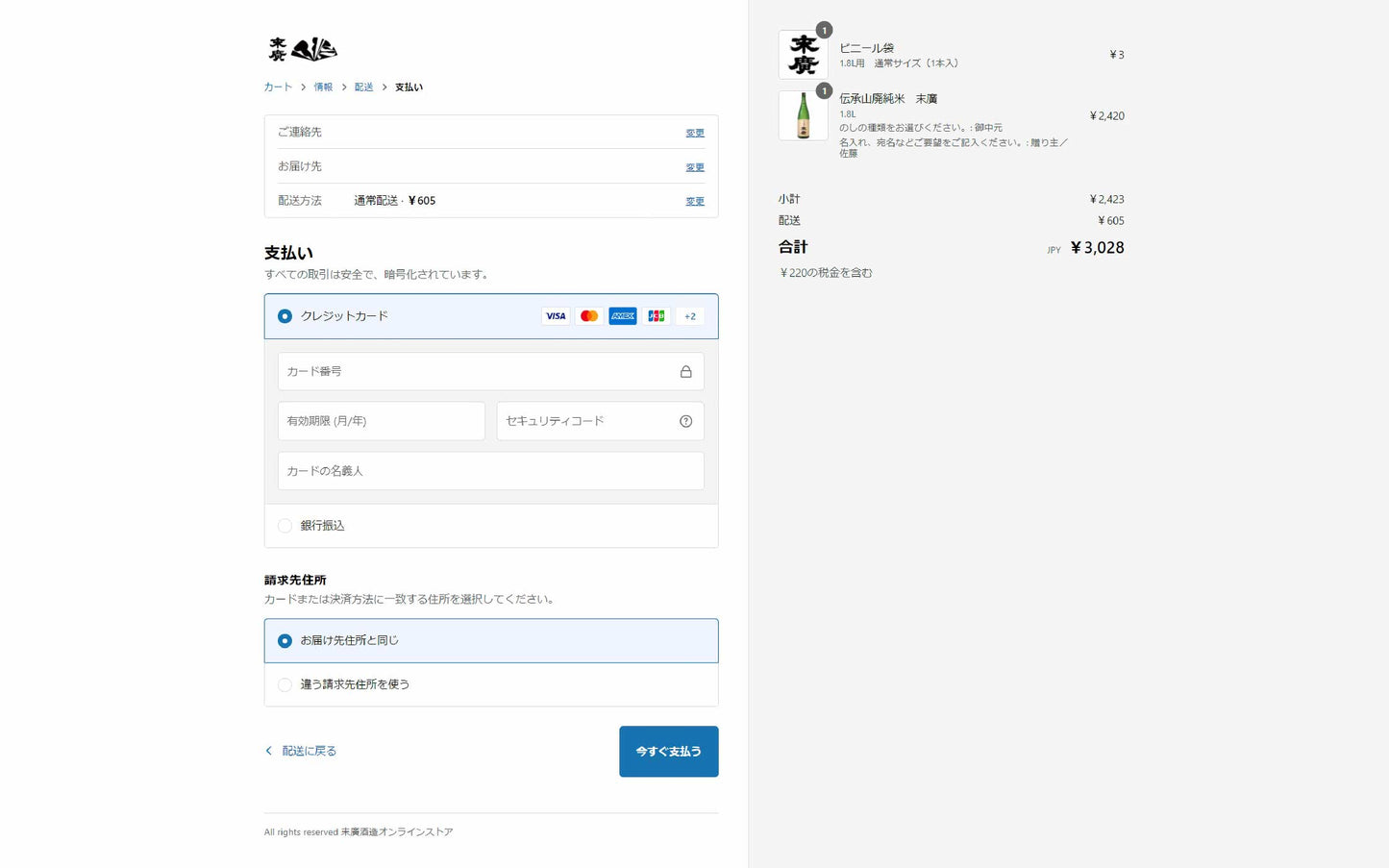Click the Mastercard icon
This screenshot has height=868, width=1389.
pyautogui.click(x=589, y=316)
